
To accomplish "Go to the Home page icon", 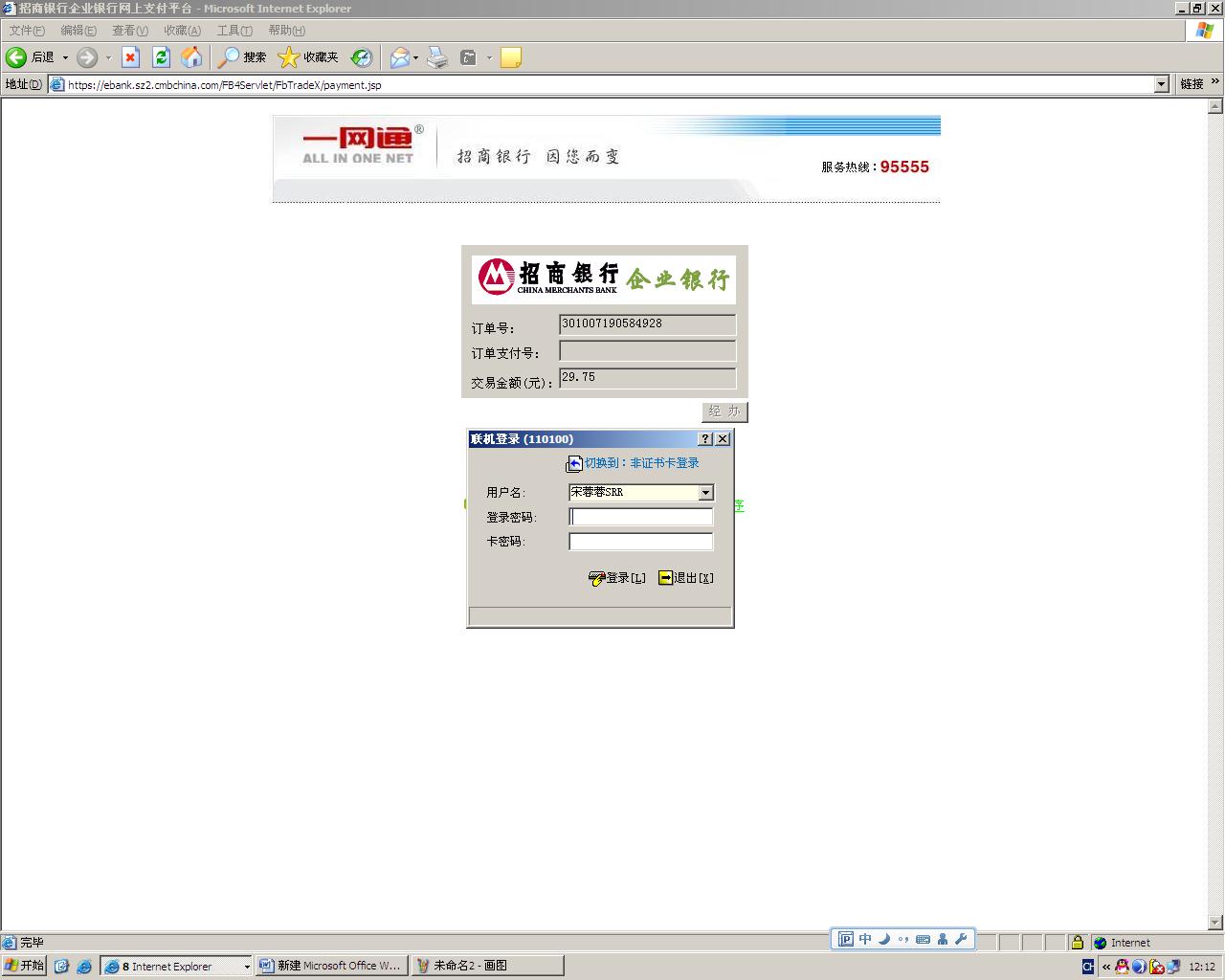I will click(x=191, y=57).
